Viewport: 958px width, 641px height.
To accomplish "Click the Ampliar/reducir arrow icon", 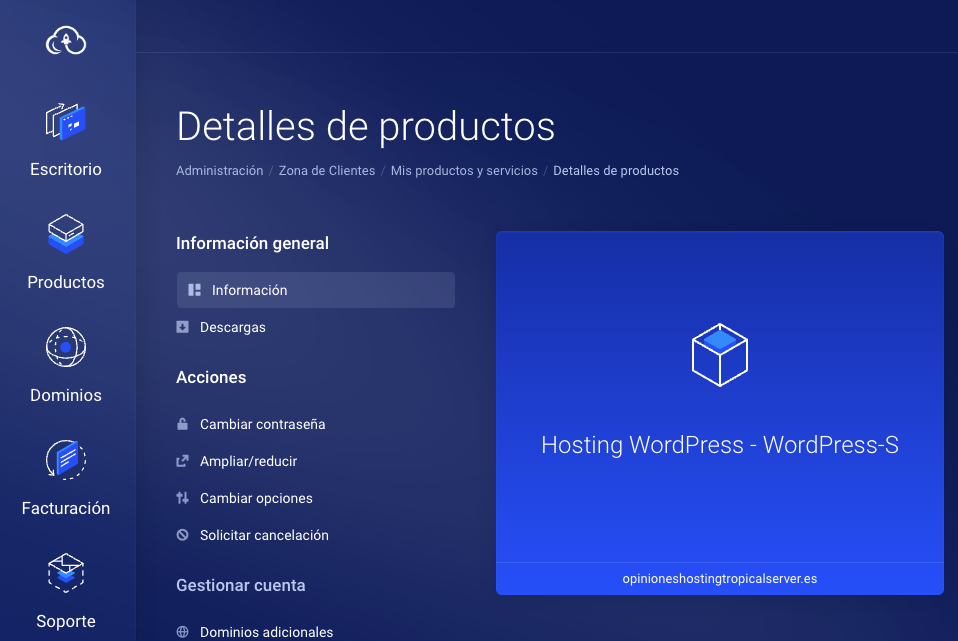I will tap(182, 461).
